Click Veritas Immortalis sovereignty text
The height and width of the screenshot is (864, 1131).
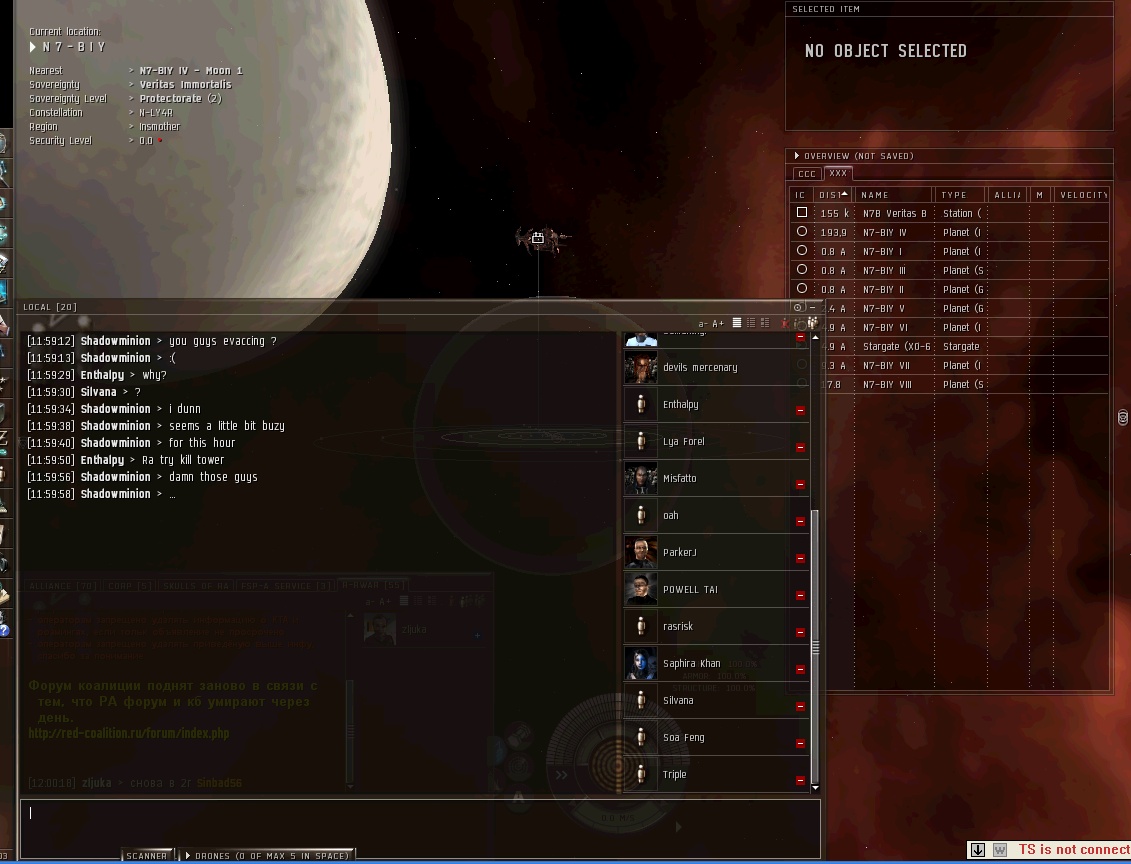(x=185, y=84)
